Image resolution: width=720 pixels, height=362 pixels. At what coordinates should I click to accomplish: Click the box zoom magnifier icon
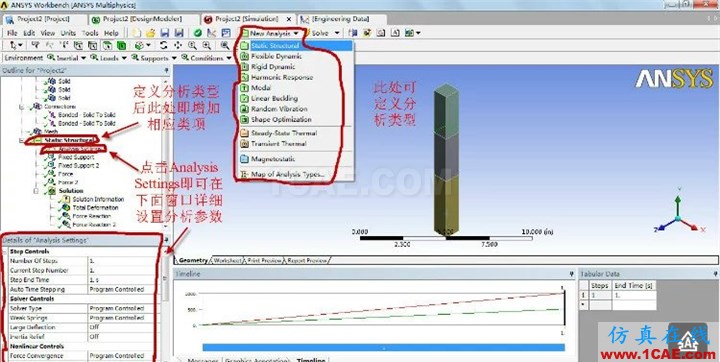click(207, 45)
